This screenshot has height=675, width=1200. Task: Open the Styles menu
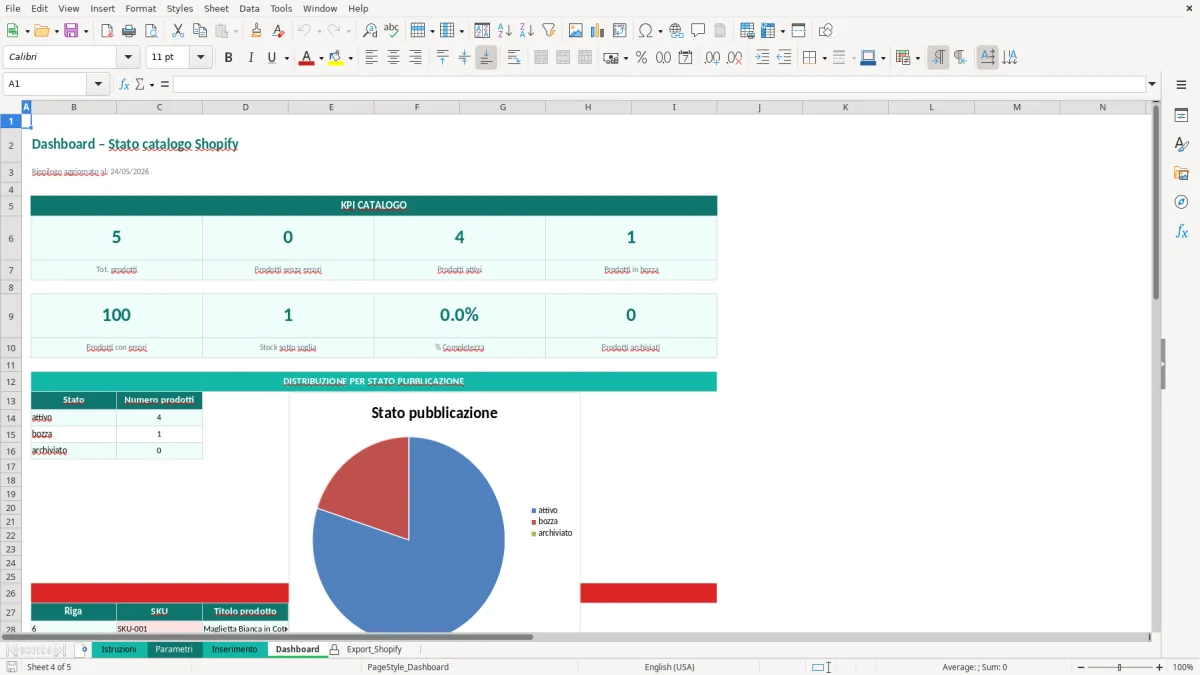click(180, 8)
